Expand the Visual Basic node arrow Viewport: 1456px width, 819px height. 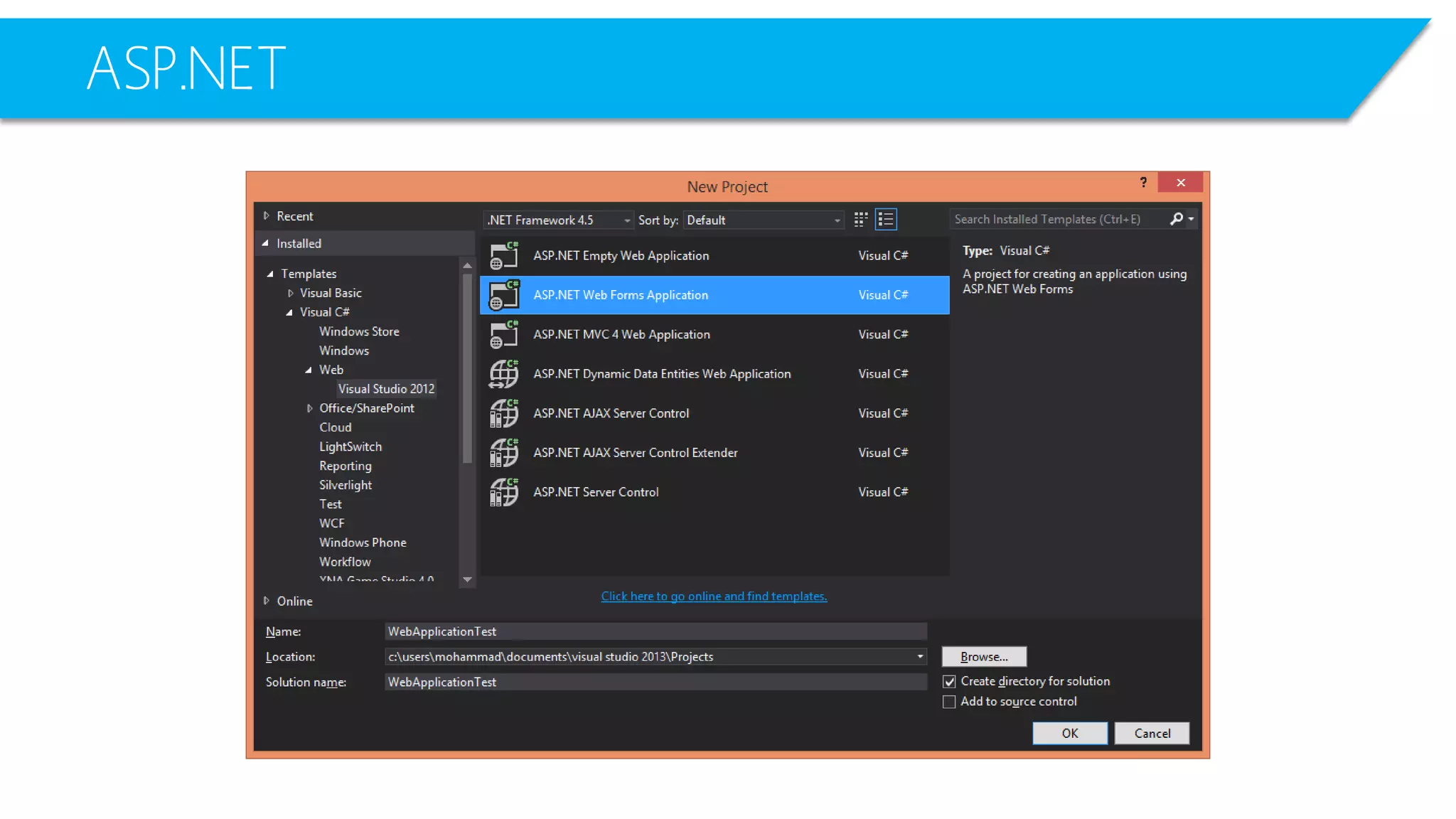pyautogui.click(x=290, y=293)
